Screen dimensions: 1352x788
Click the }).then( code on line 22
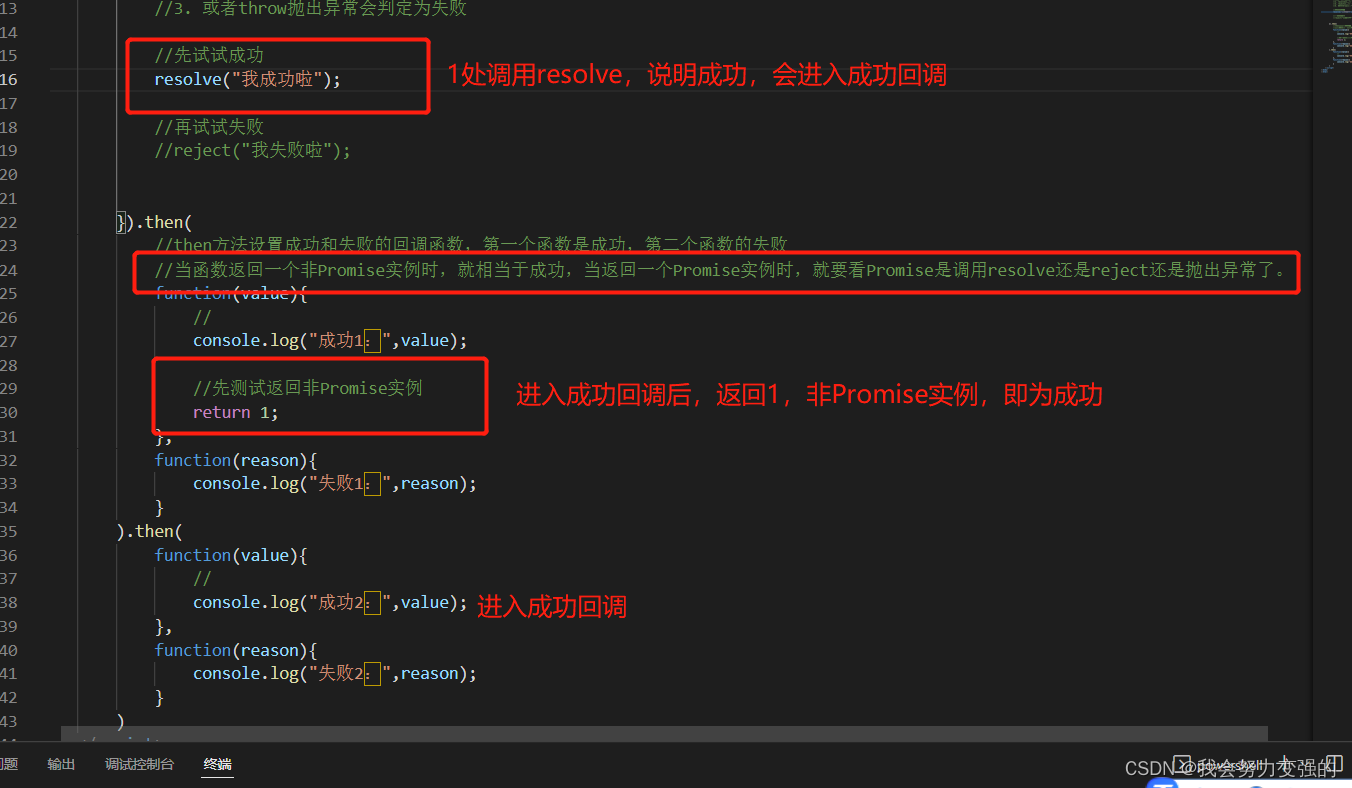click(x=154, y=222)
